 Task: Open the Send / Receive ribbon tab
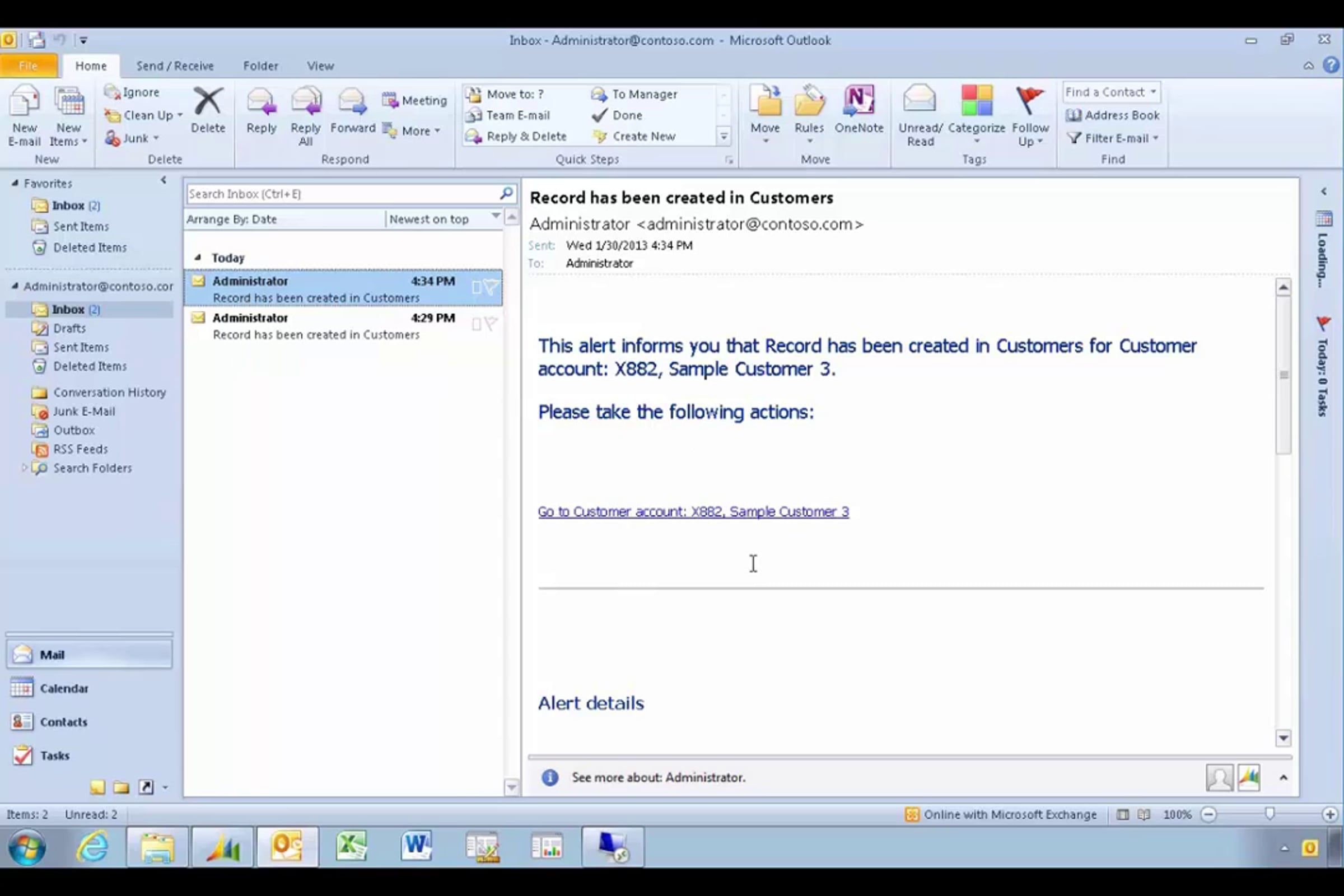[175, 66]
